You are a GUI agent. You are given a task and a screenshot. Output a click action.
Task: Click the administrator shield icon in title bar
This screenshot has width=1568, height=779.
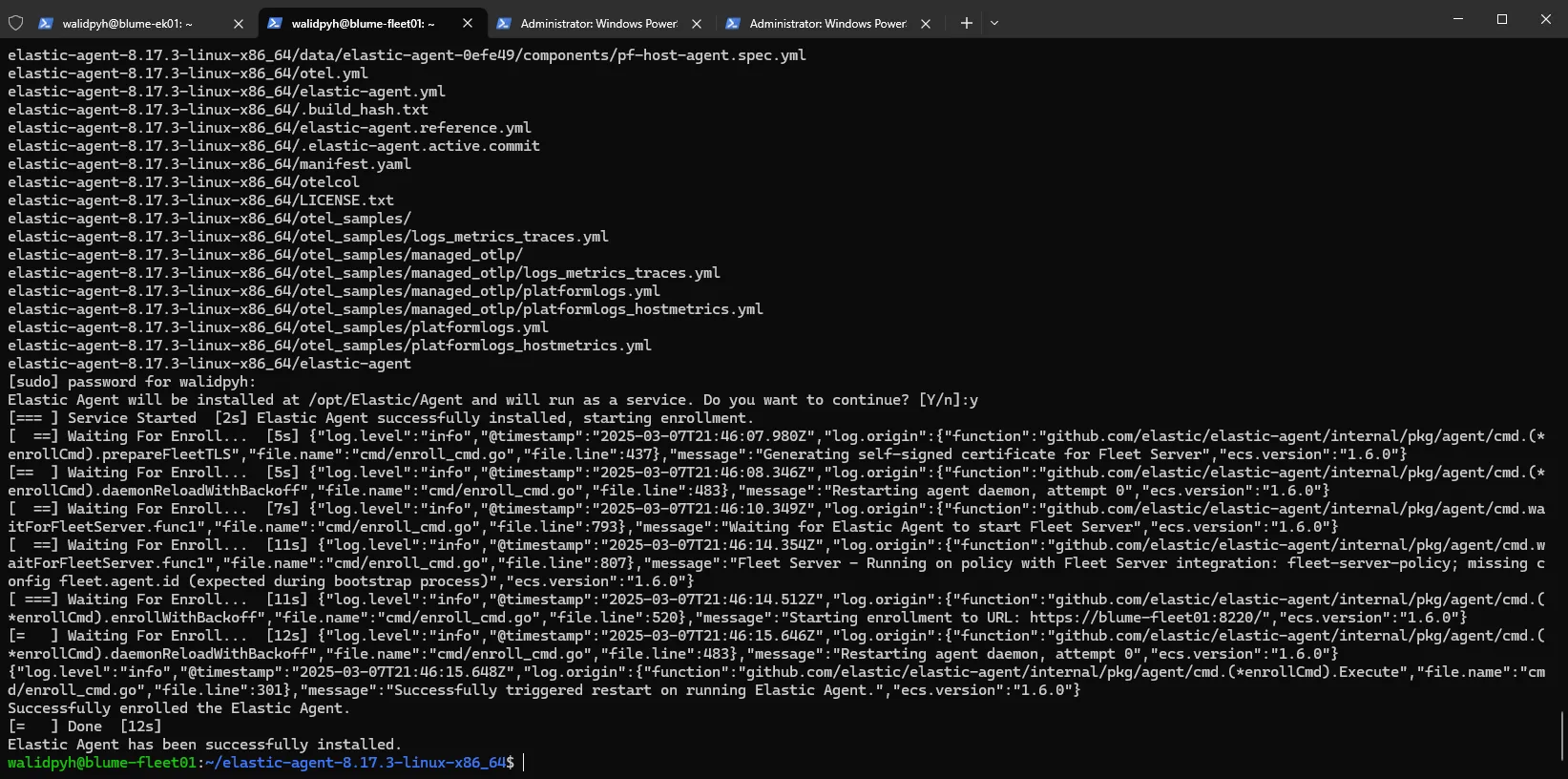(15, 23)
